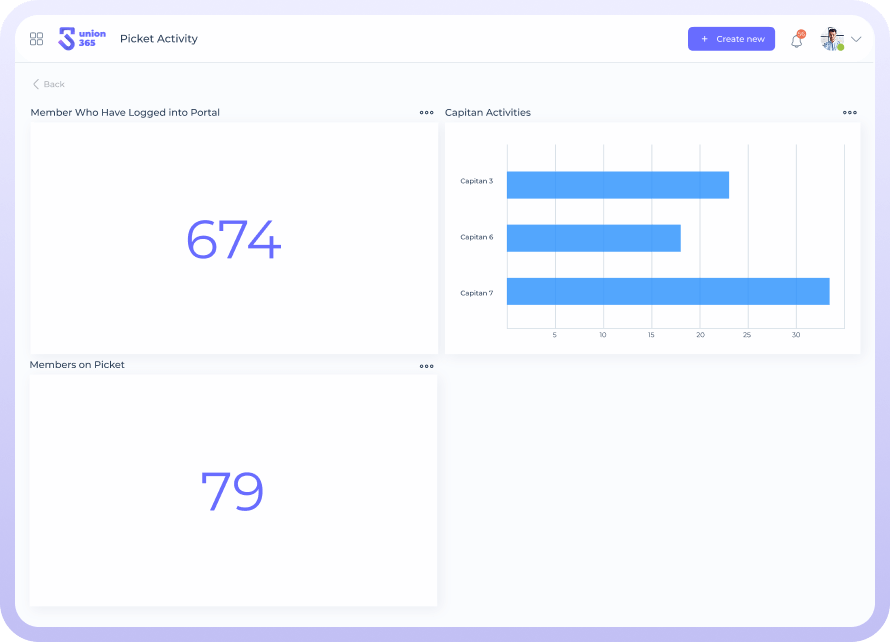Click the user profile avatar
The image size is (890, 642).
(831, 39)
